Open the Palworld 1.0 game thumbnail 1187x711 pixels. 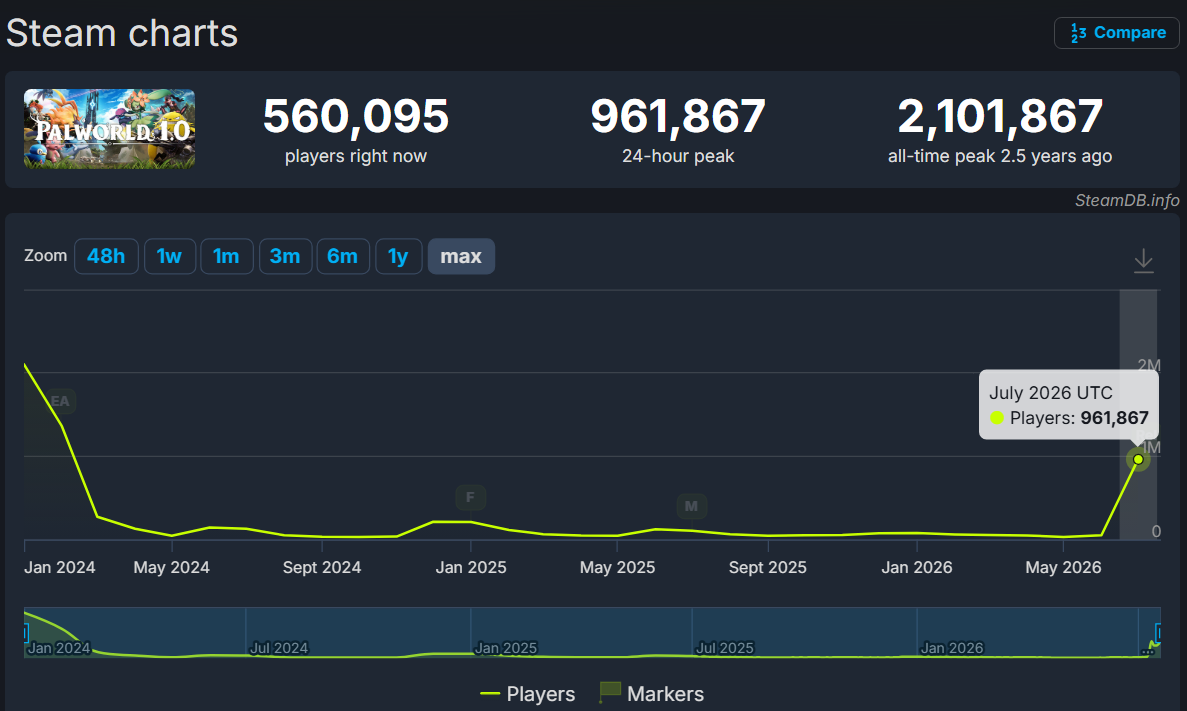pos(109,129)
